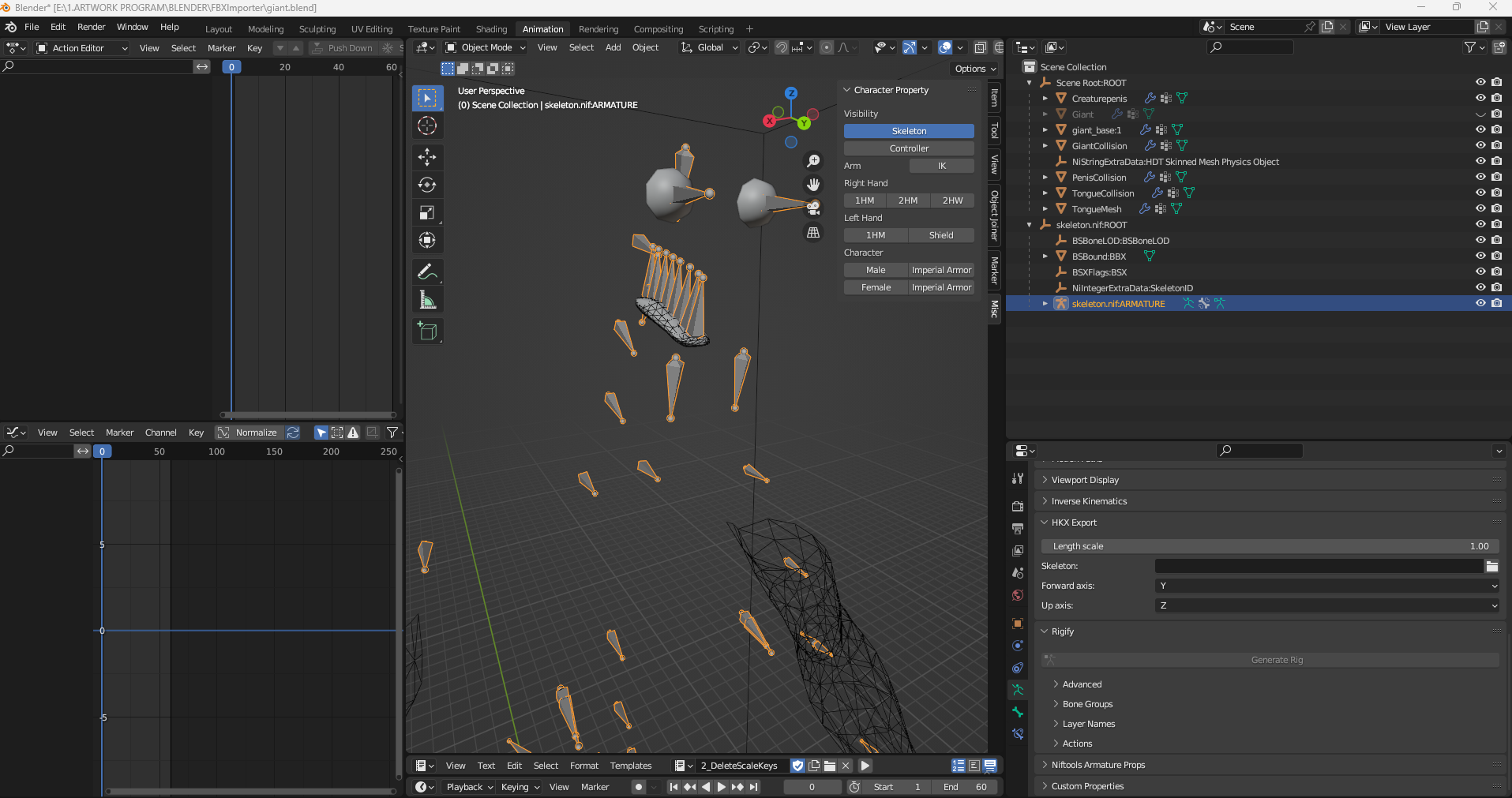The height and width of the screenshot is (798, 1512).
Task: Open the Physics properties tab icon
Action: point(1018,646)
